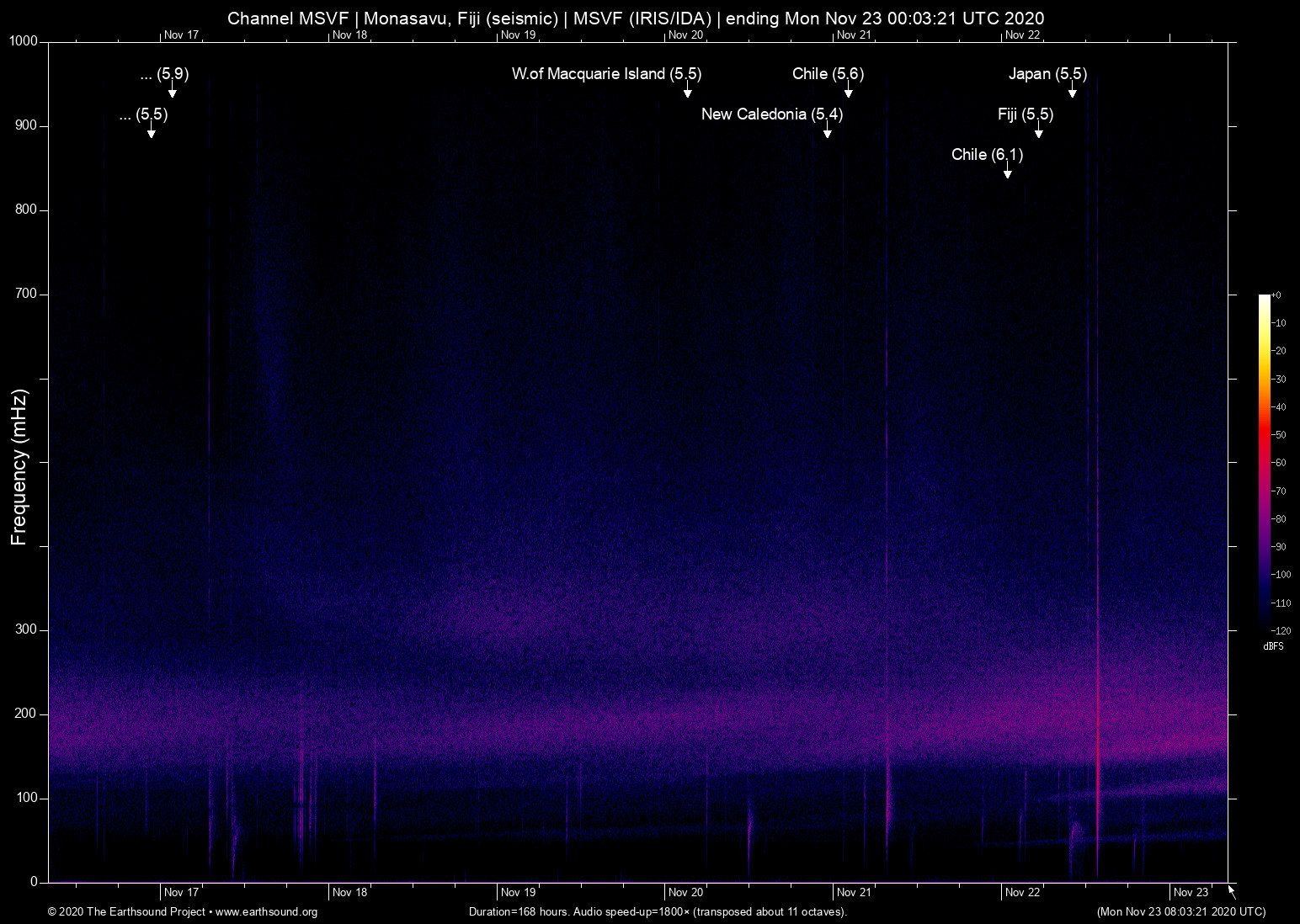
Task: Click the Frequency (mHz) axis title
Action: point(19,467)
